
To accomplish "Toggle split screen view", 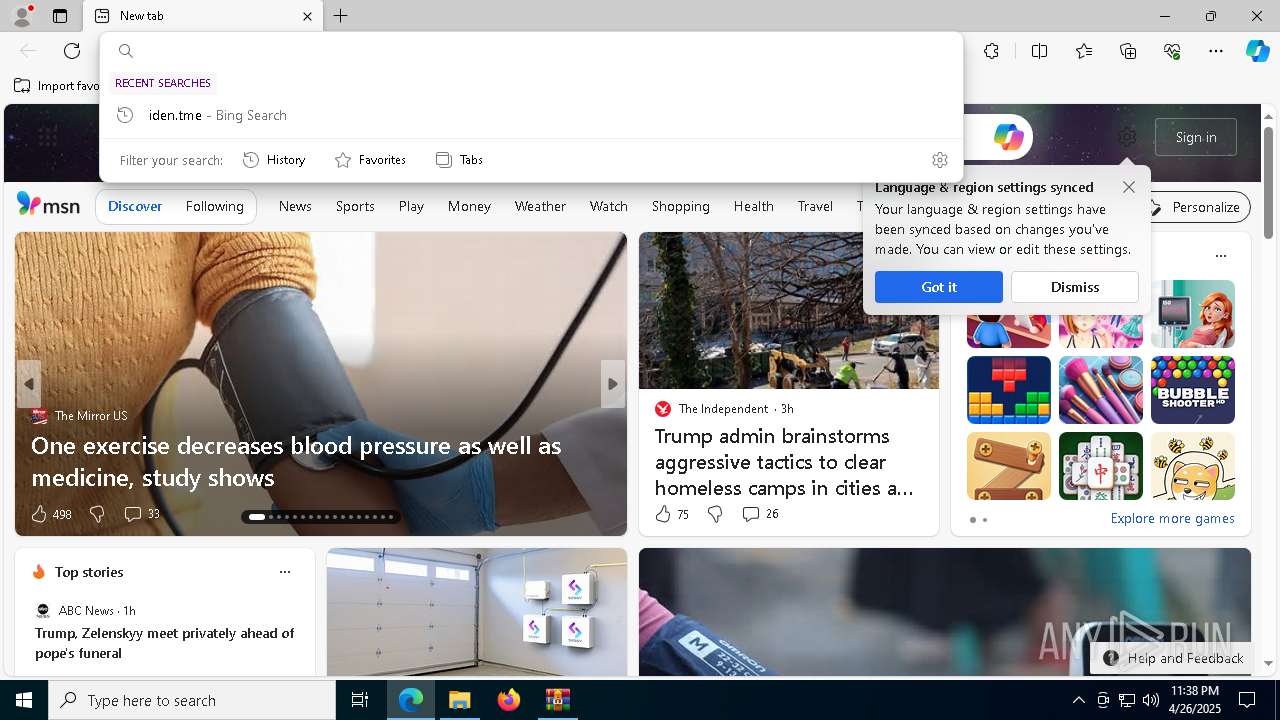I will 1039,51.
